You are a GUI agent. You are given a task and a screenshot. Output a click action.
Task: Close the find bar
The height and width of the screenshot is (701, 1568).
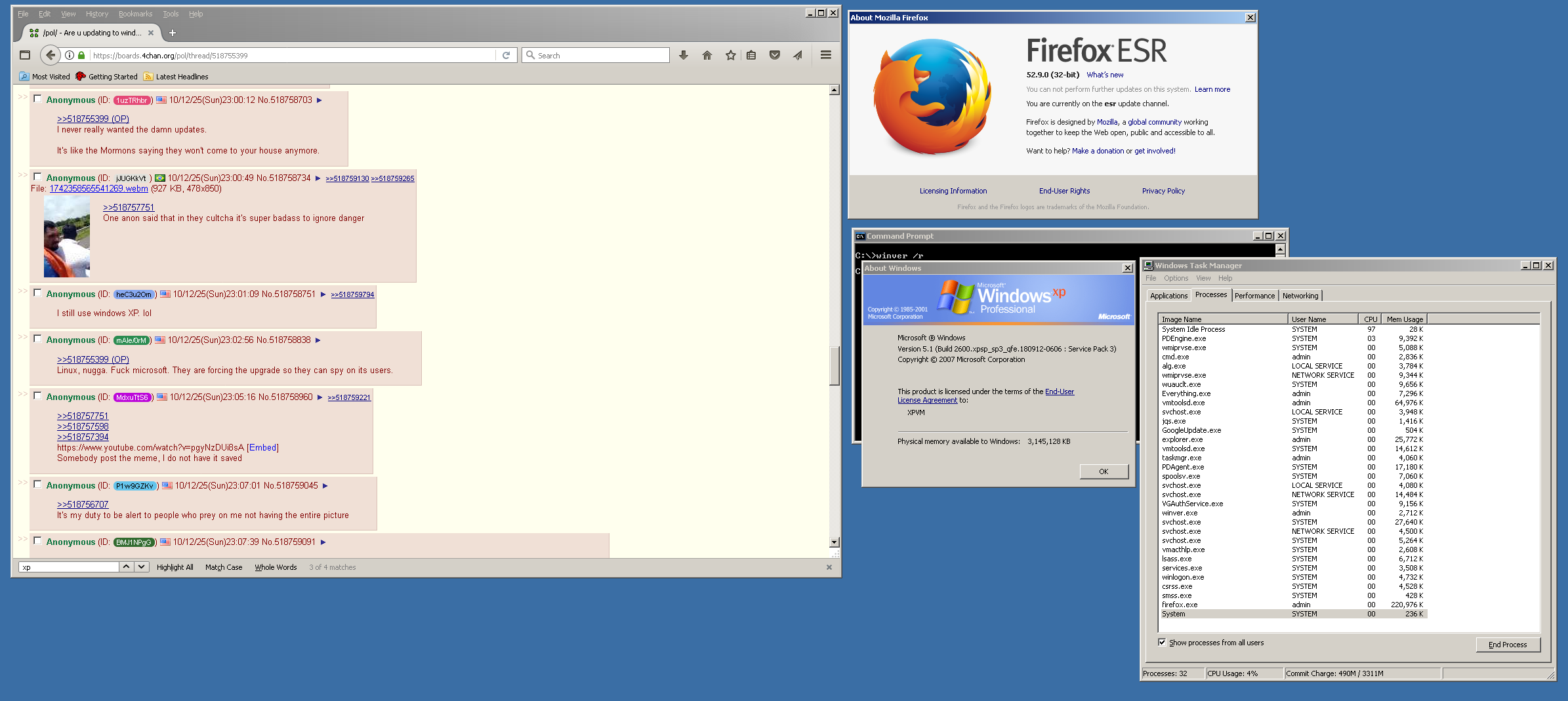coord(829,567)
